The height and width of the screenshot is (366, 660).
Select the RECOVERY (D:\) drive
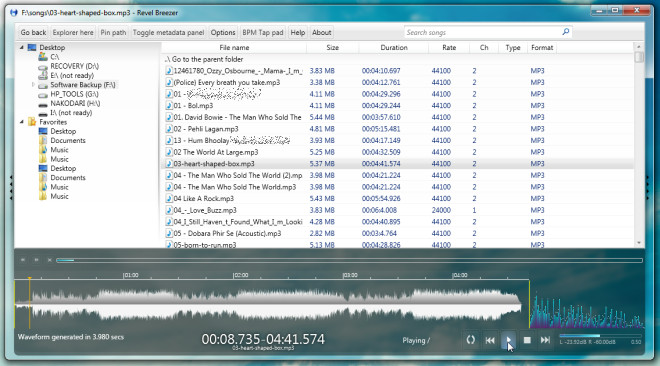(75, 66)
